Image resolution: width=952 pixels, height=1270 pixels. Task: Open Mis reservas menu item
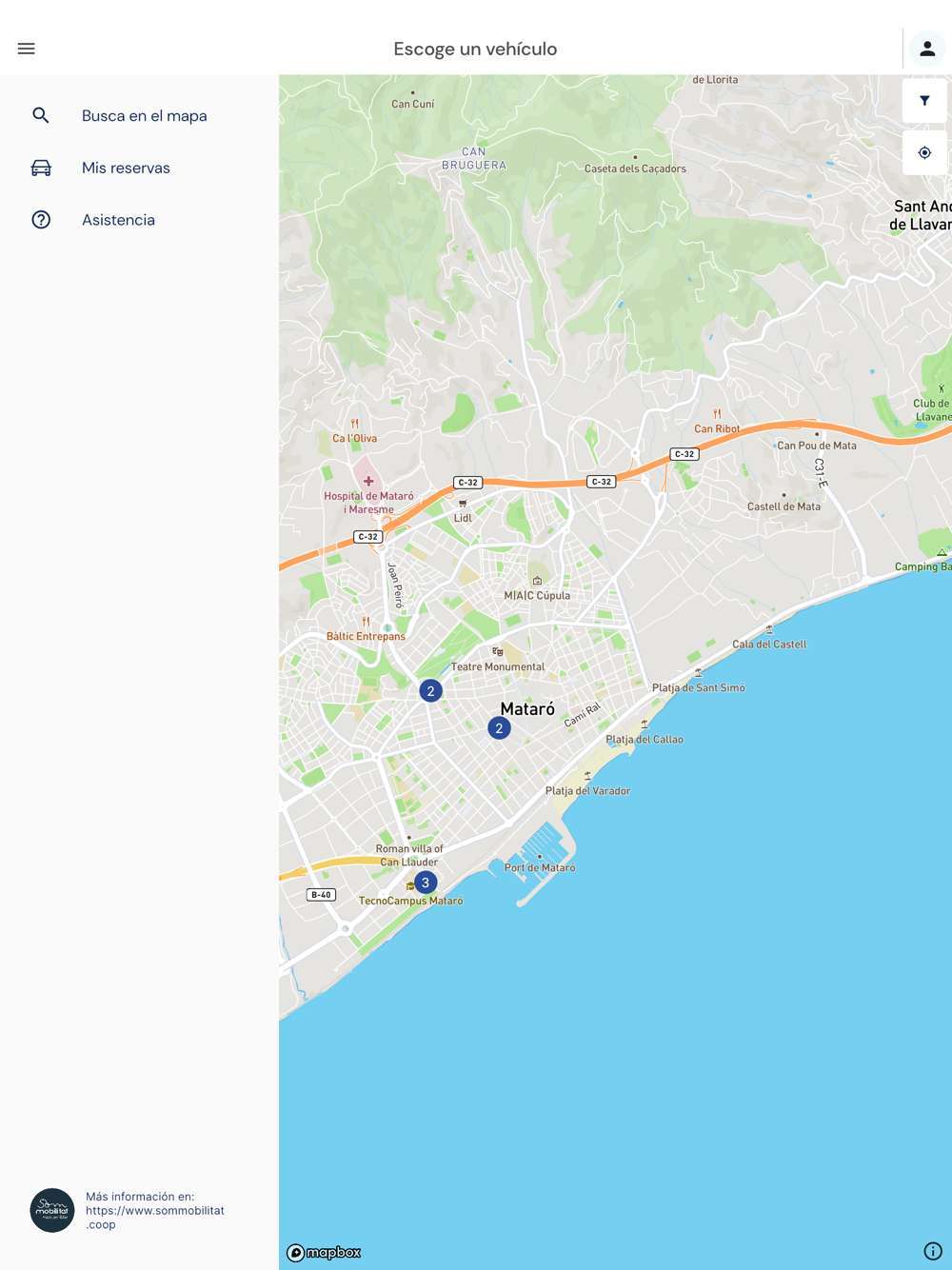[126, 168]
